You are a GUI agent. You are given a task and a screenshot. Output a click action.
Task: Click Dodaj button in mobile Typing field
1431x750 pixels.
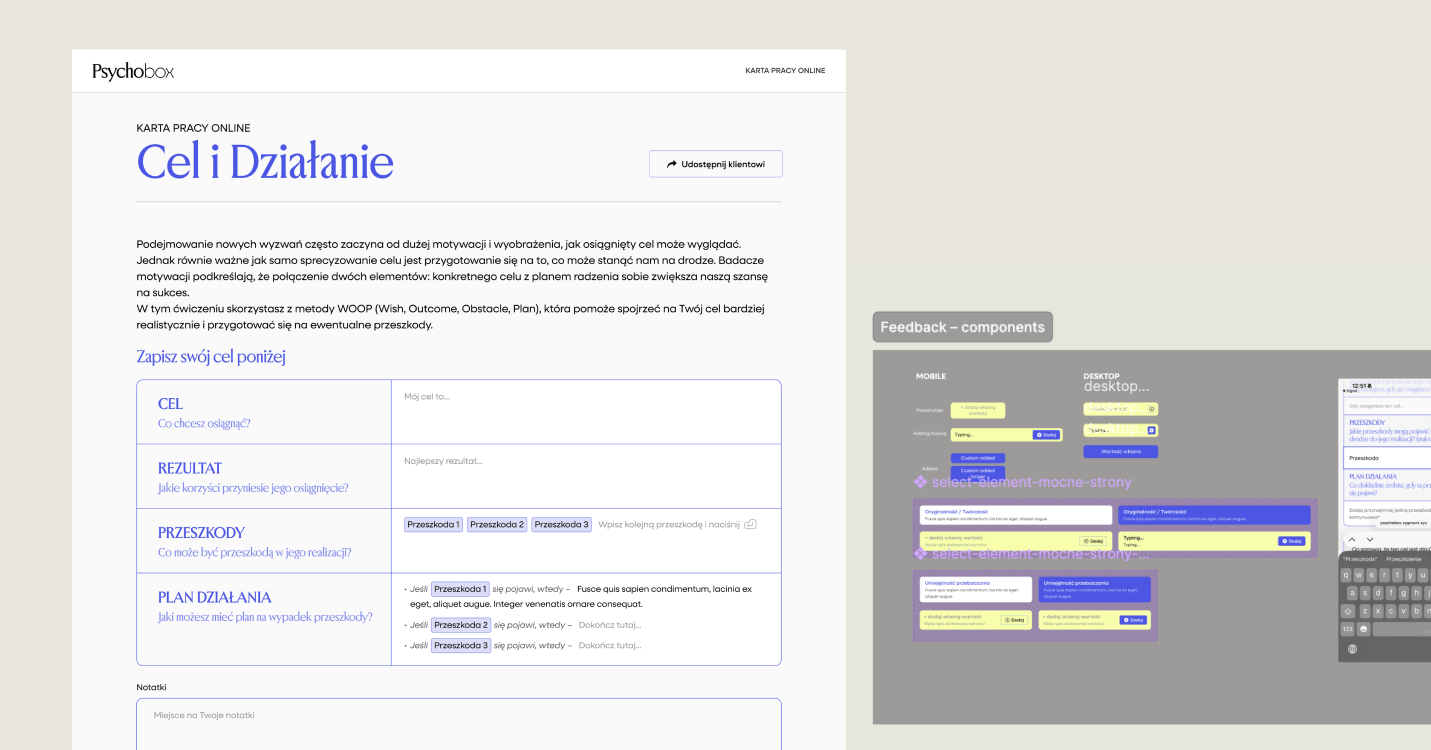click(x=1046, y=434)
